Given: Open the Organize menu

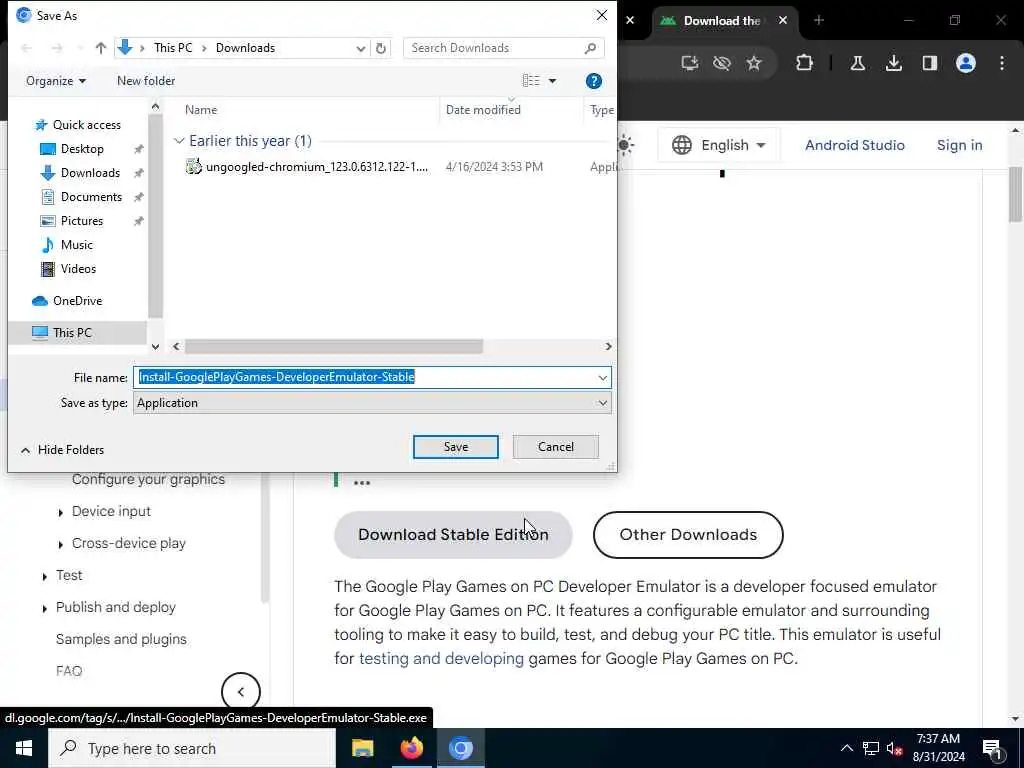Looking at the screenshot, I should pos(56,81).
